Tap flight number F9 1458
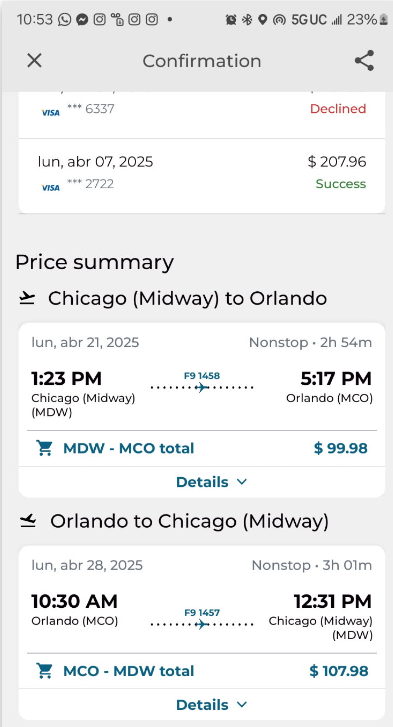 202,376
